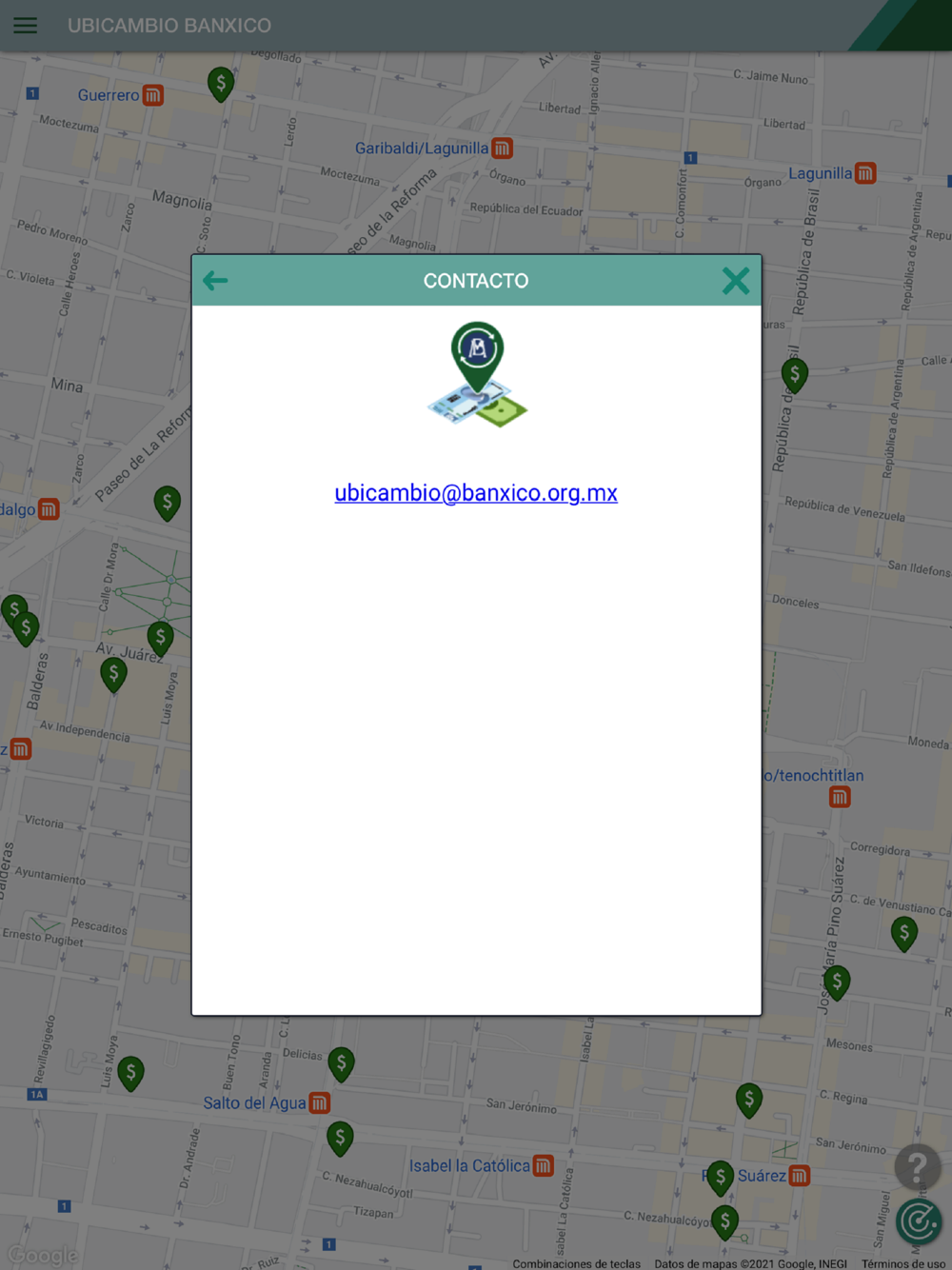Click the Ubicambio logo in the dialog

click(x=477, y=375)
